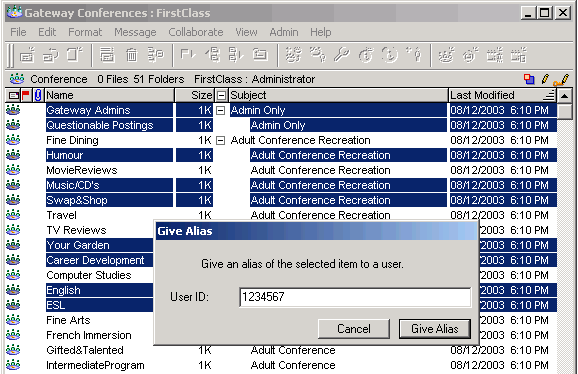This screenshot has width=578, height=374.
Task: Sort by the Size column header
Action: click(194, 95)
